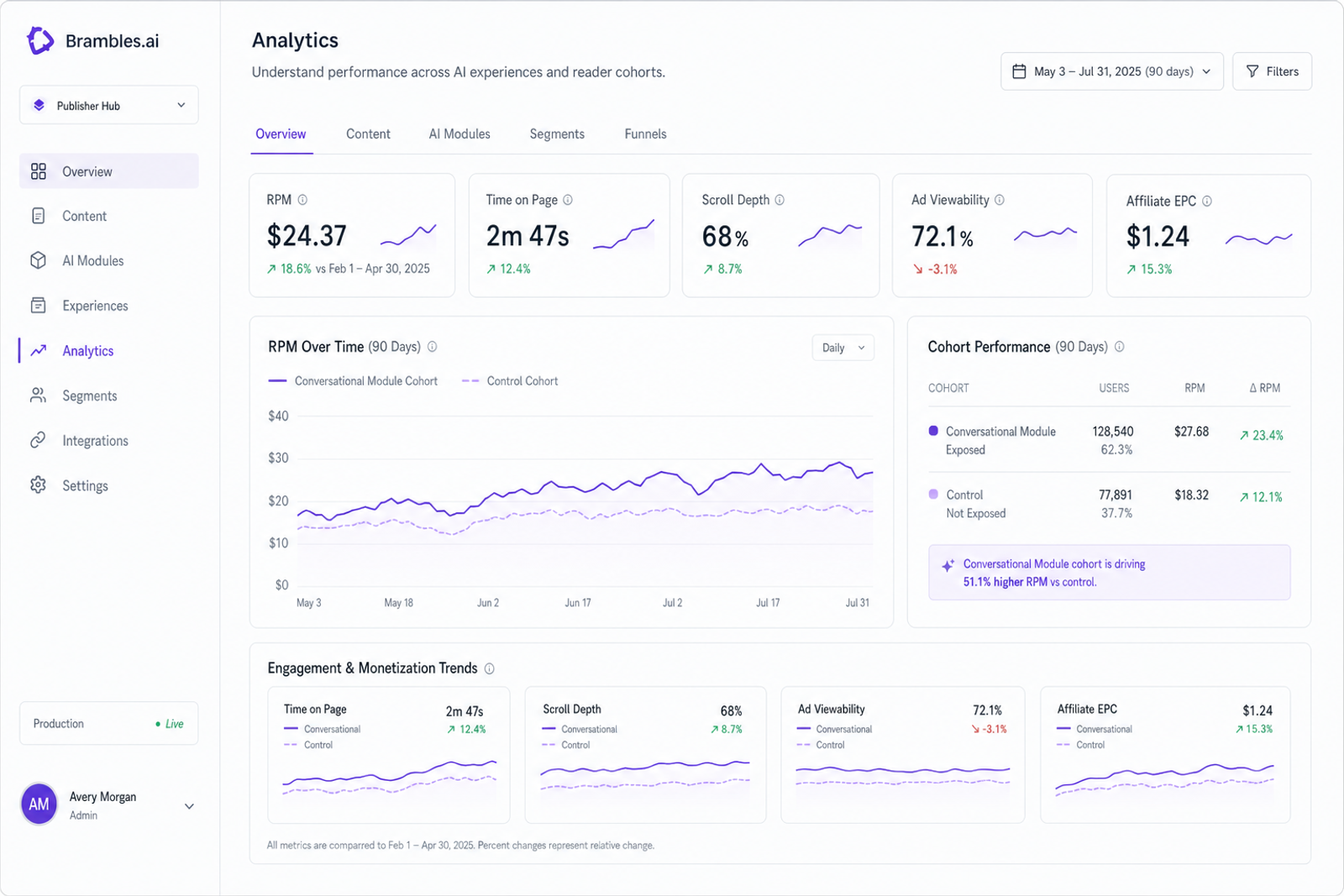Expand the Avery Morgan account menu
The image size is (1344, 896).
click(109, 804)
